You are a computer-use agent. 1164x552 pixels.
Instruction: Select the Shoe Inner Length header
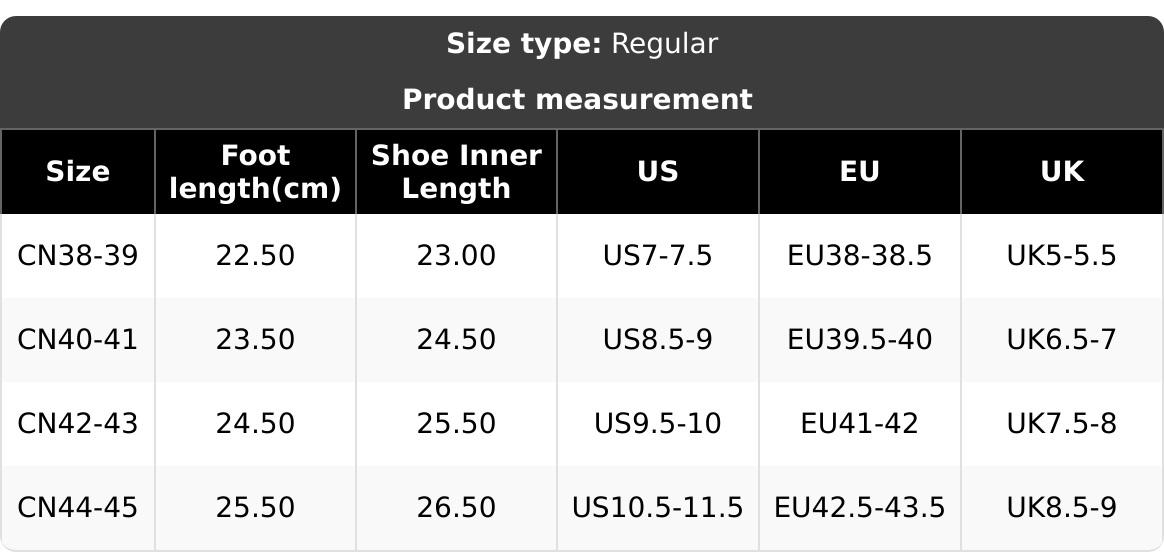(456, 172)
